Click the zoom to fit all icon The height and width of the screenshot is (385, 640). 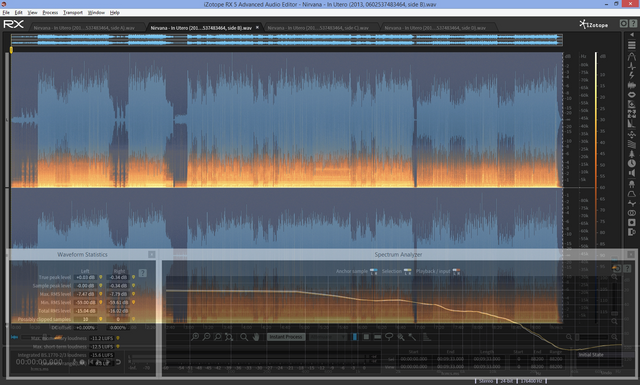click(229, 337)
